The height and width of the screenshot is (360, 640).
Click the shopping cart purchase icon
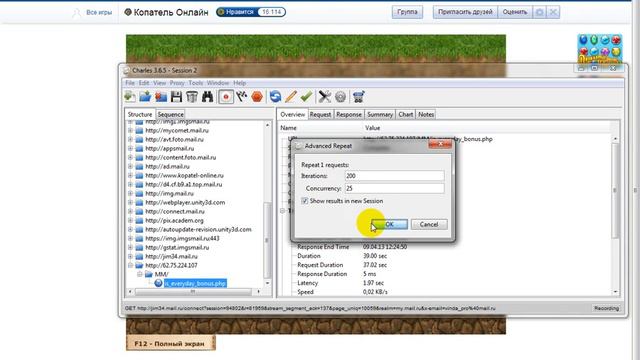358,97
